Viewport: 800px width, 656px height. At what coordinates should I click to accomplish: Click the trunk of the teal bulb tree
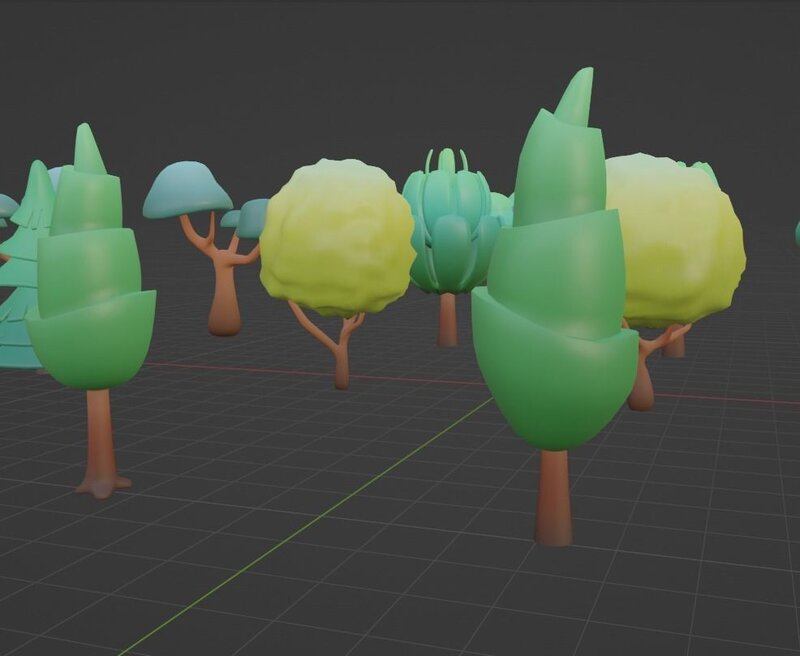tap(448, 318)
